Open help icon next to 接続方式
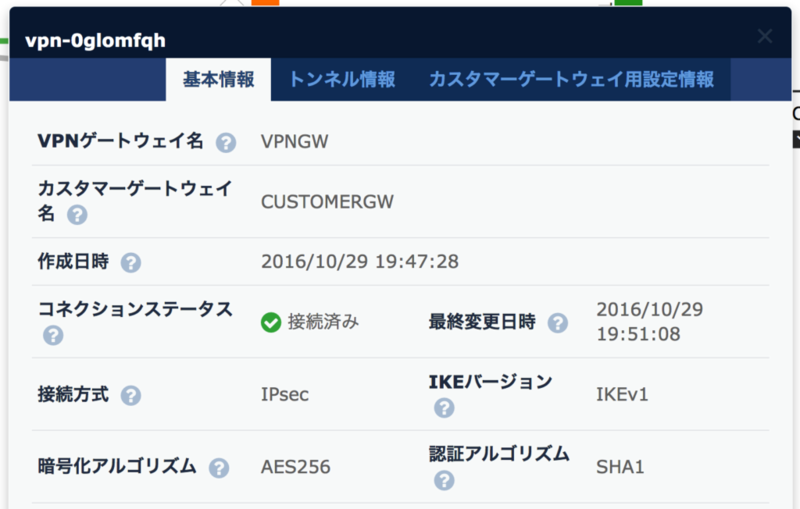The image size is (800, 509). click(x=131, y=395)
